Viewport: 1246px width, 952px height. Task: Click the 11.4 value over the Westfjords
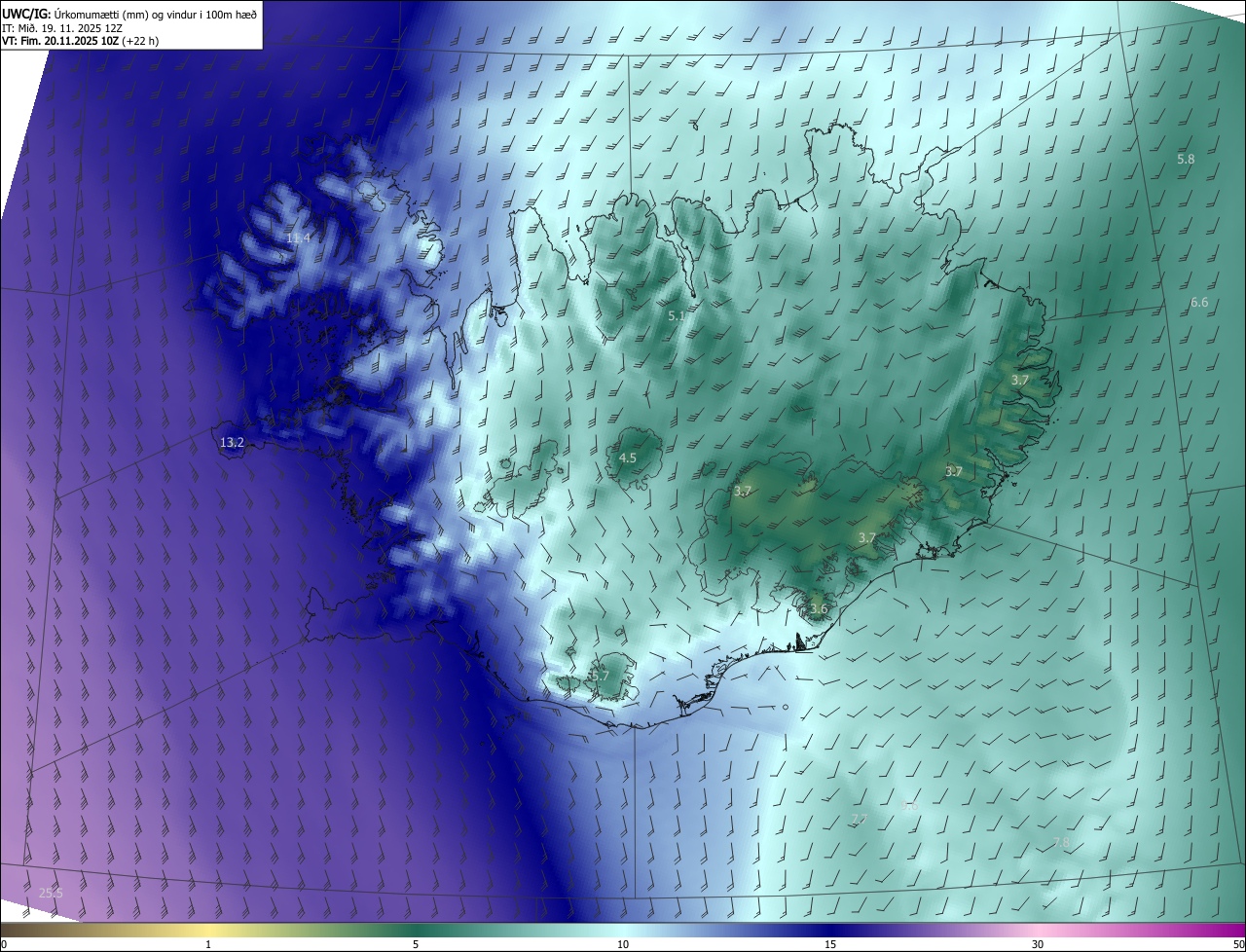tap(298, 238)
